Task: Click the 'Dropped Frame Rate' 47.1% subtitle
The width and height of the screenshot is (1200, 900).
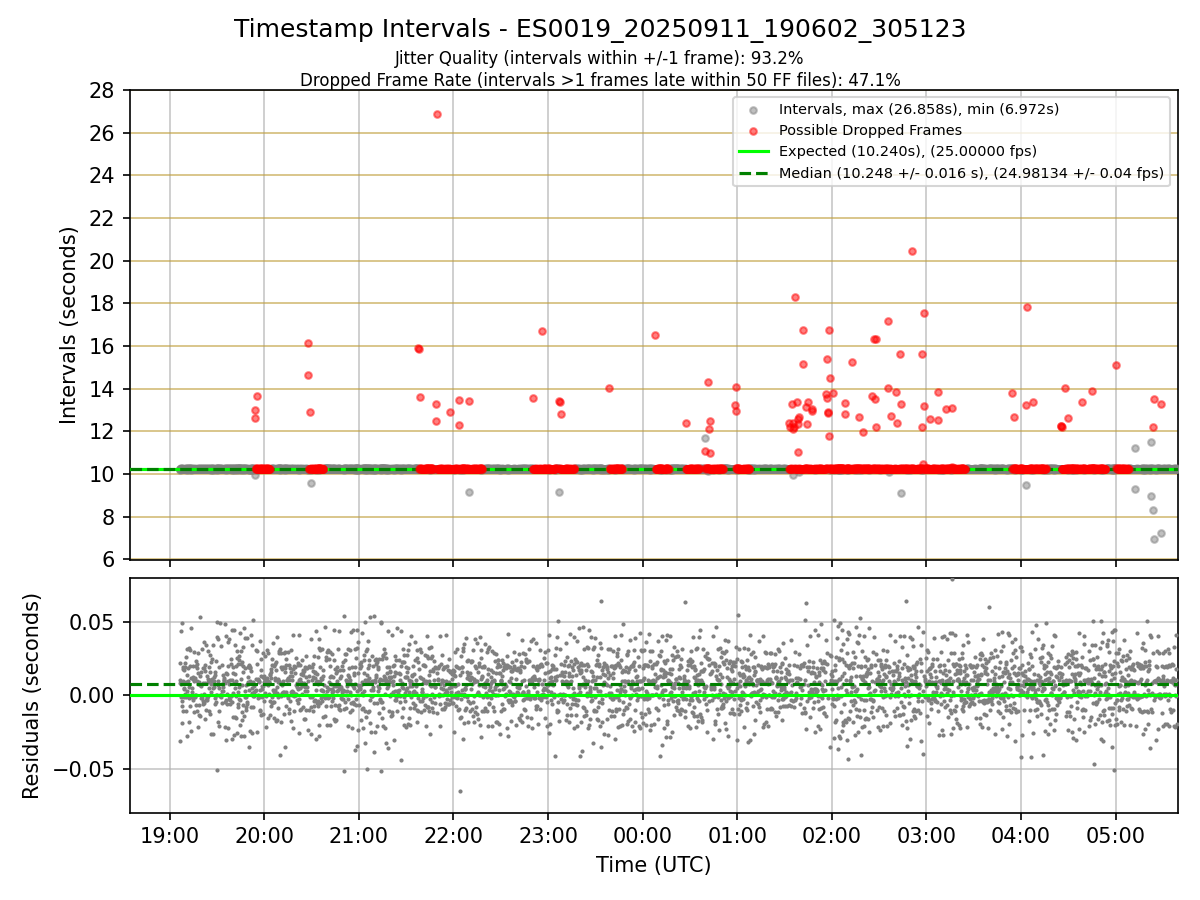Action: (600, 80)
